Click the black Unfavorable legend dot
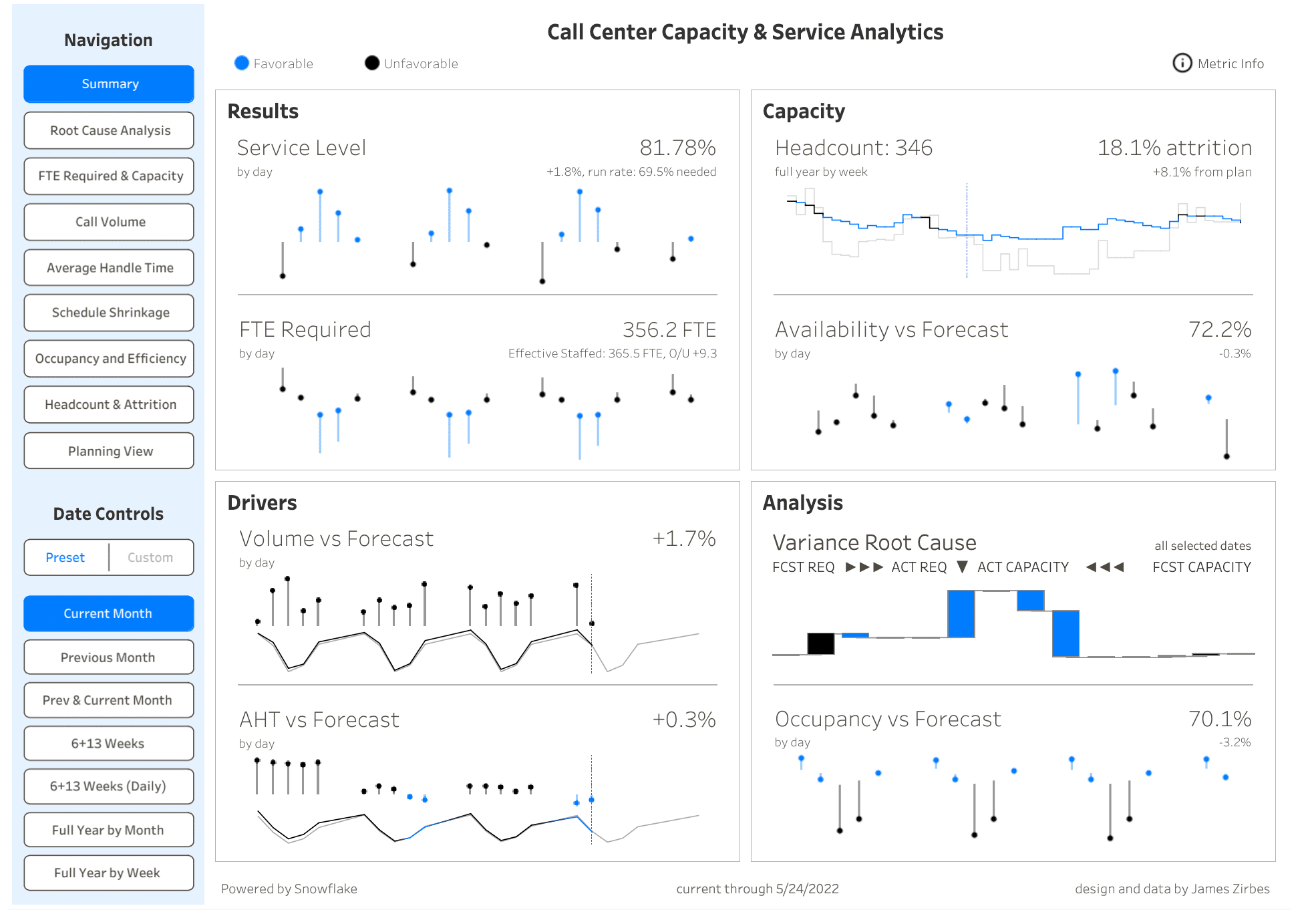1316x910 pixels. point(372,63)
